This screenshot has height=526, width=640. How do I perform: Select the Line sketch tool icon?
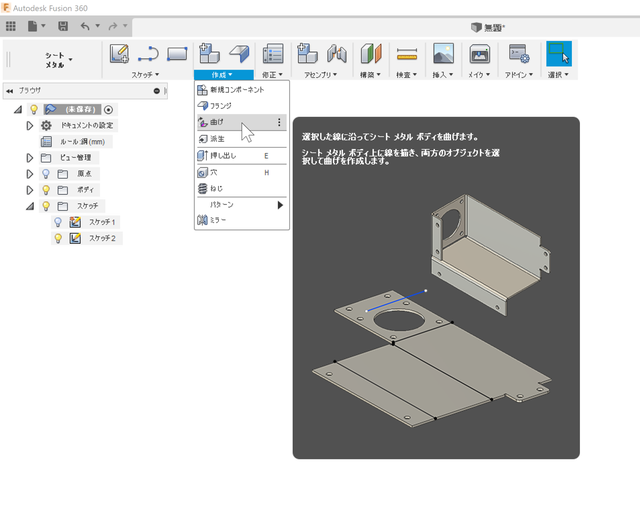click(148, 54)
